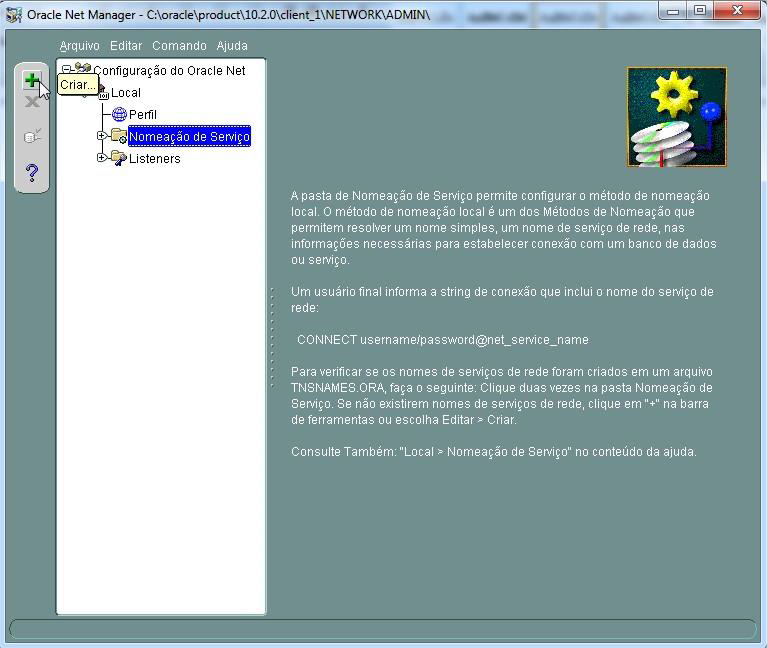Click the grey X delete toolbar icon
Image resolution: width=767 pixels, height=648 pixels.
point(32,102)
